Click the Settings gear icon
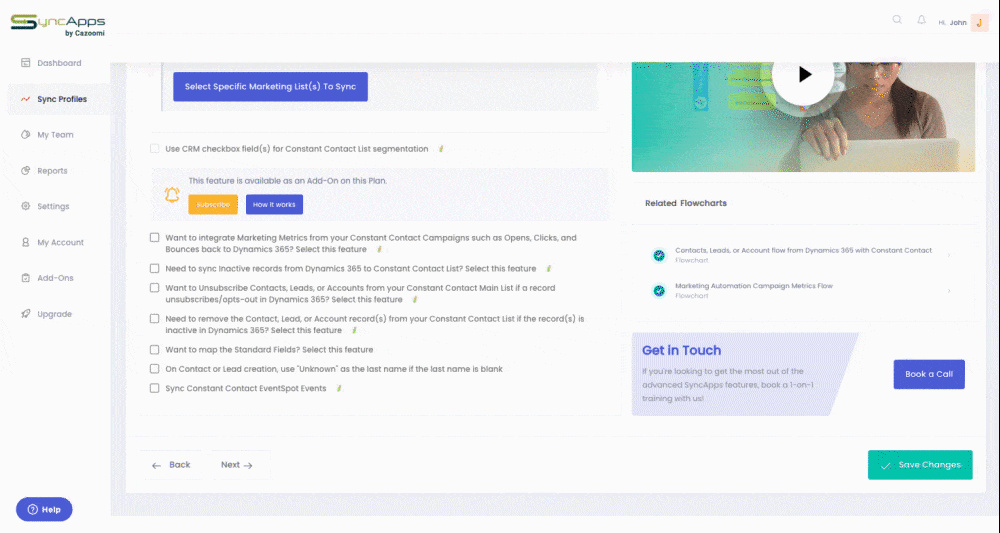The width and height of the screenshot is (1000, 533). pos(26,207)
